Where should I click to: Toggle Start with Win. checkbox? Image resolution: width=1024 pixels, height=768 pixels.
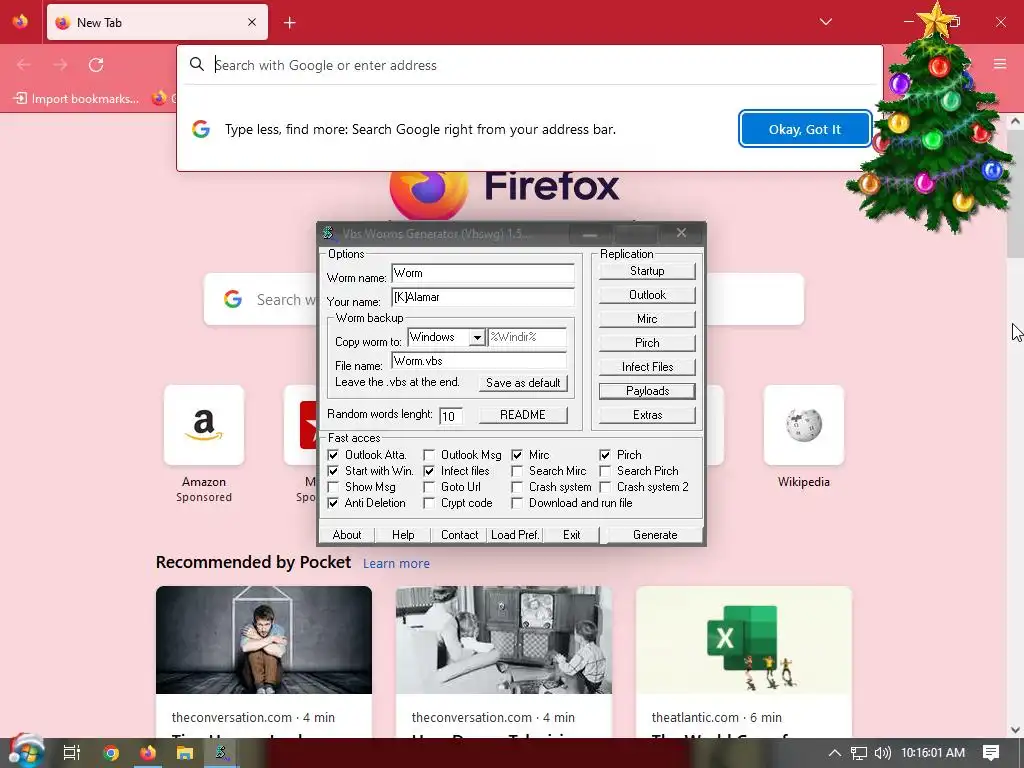(333, 471)
